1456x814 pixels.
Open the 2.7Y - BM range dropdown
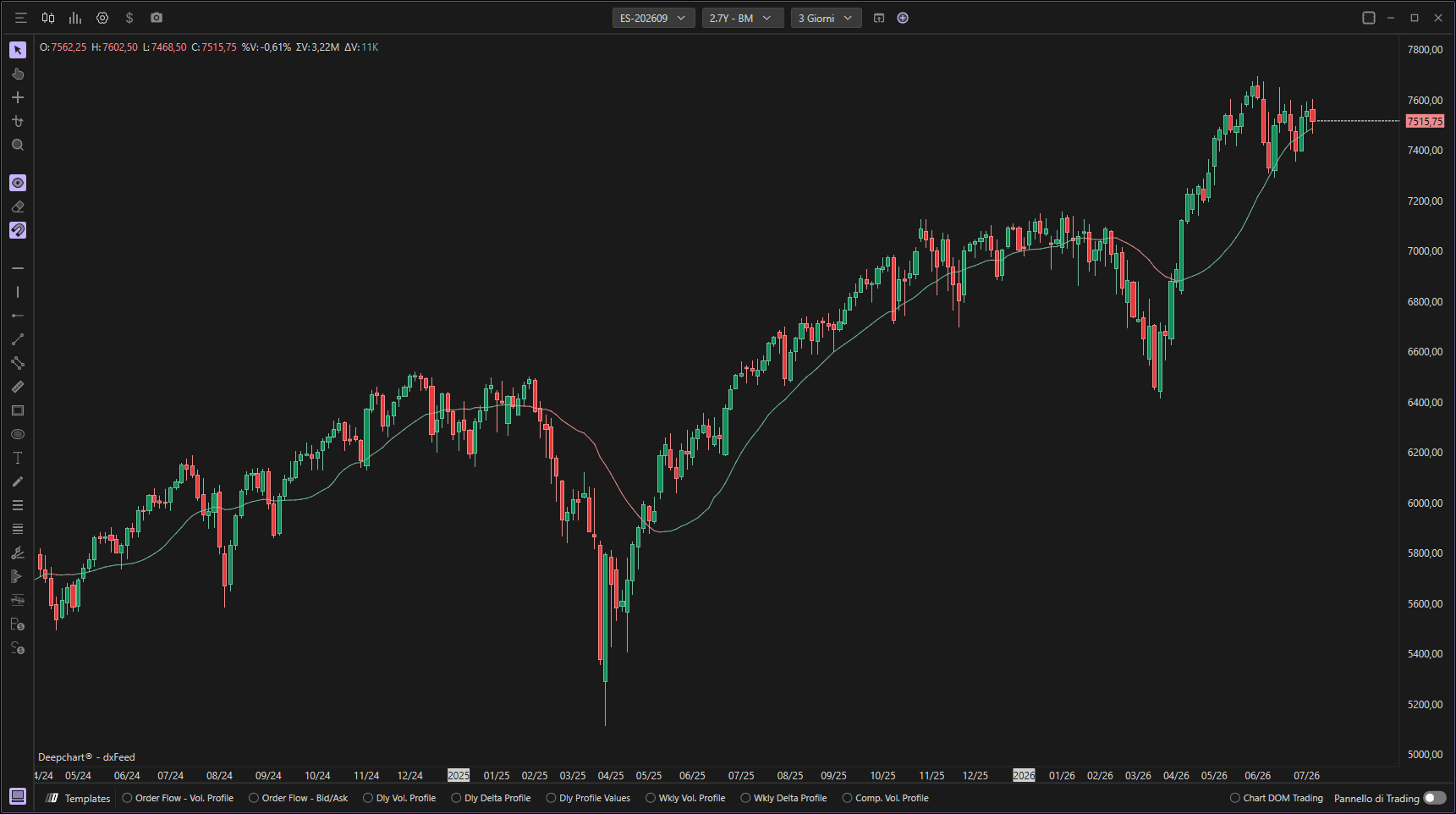point(743,18)
